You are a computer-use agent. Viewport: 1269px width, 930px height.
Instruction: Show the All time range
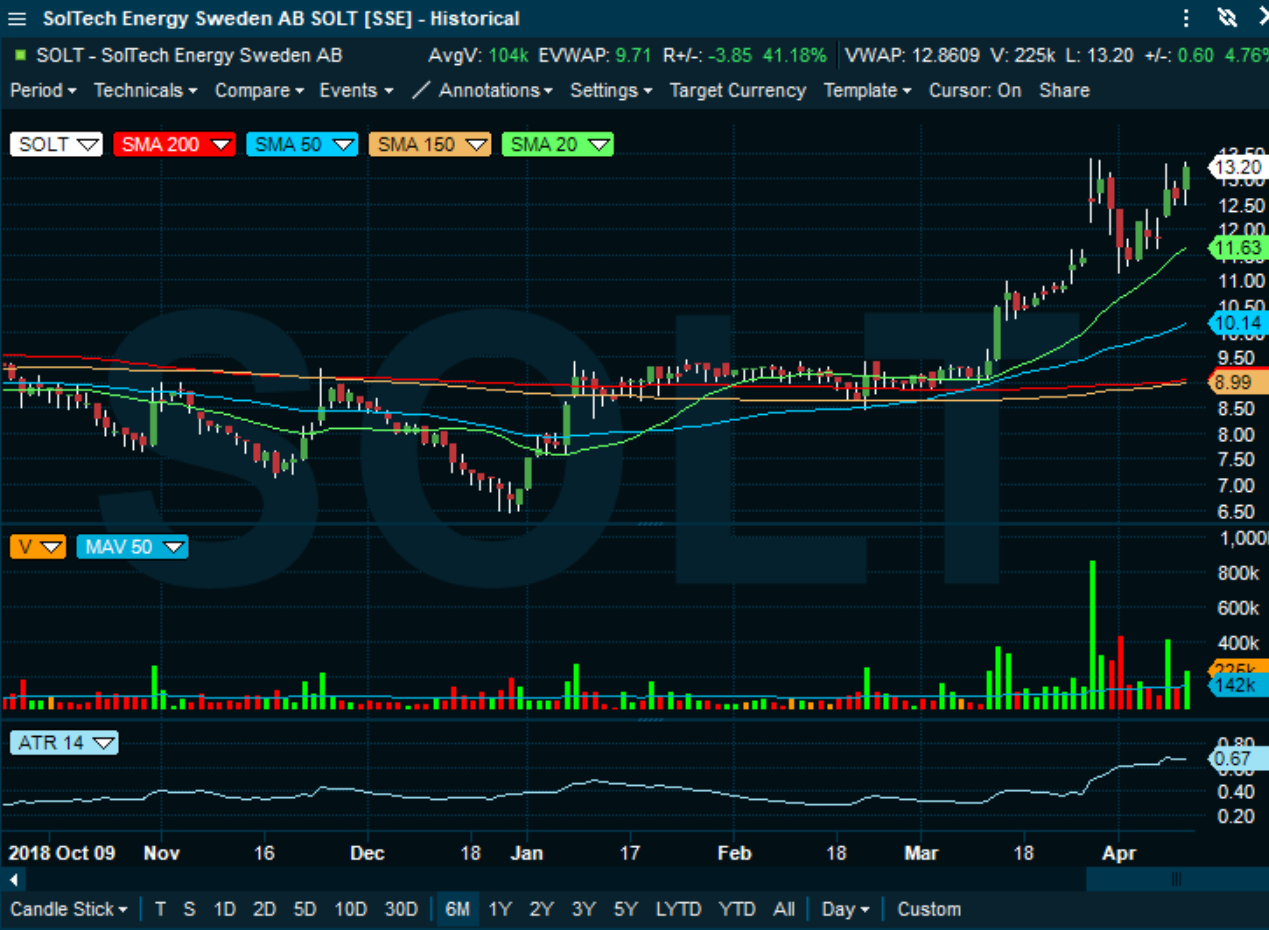coord(784,909)
